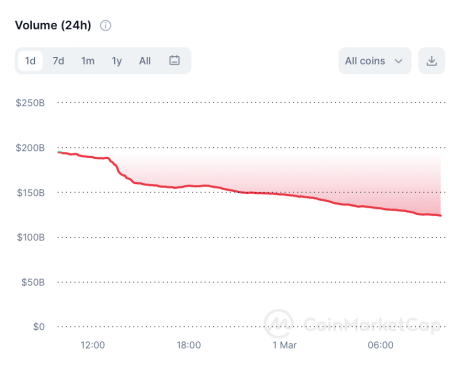
Task: Click the Volume (24h) chart title
Action: coord(53,25)
